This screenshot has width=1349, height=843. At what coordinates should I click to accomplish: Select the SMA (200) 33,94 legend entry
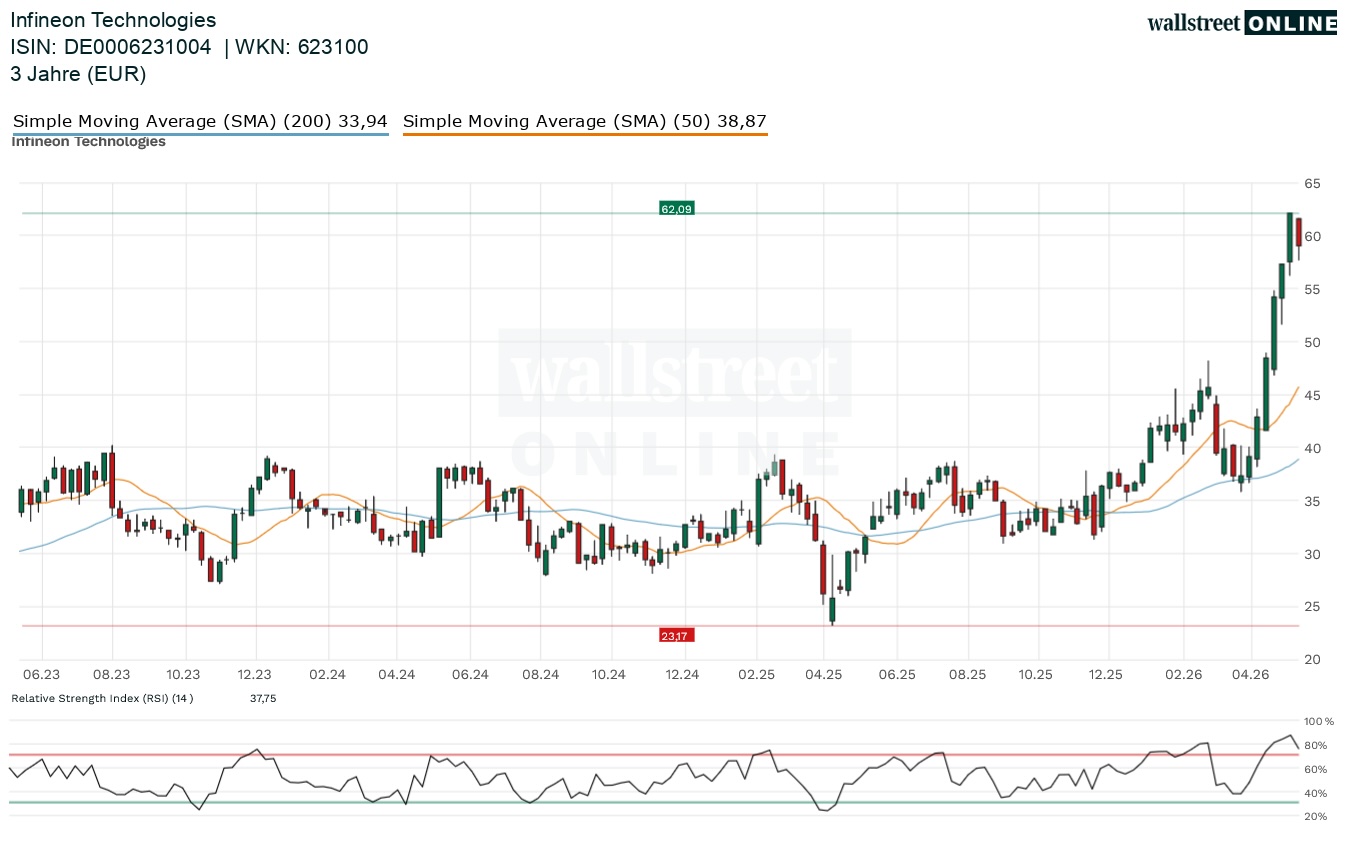tap(200, 121)
